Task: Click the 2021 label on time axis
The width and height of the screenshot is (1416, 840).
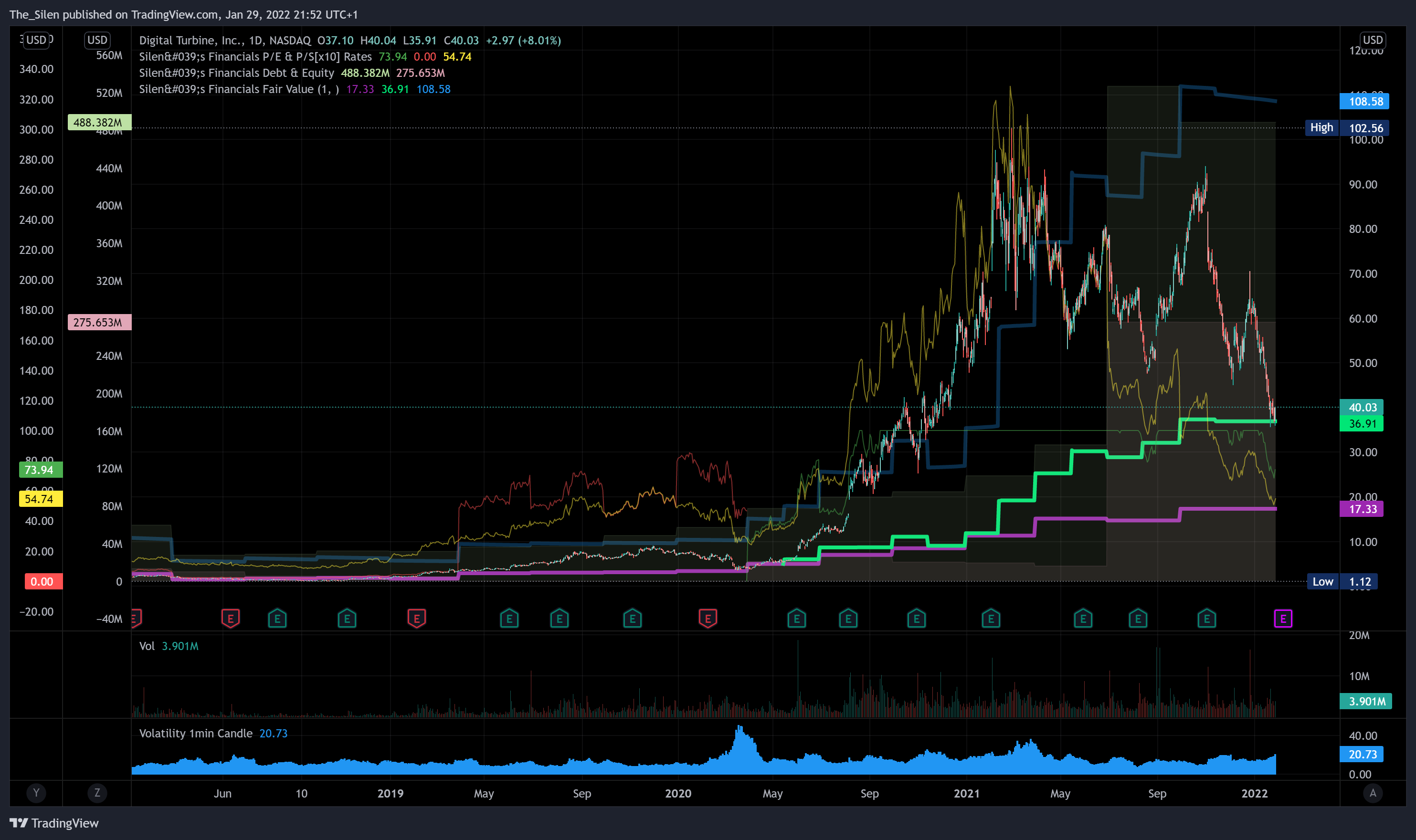Action: point(966,793)
